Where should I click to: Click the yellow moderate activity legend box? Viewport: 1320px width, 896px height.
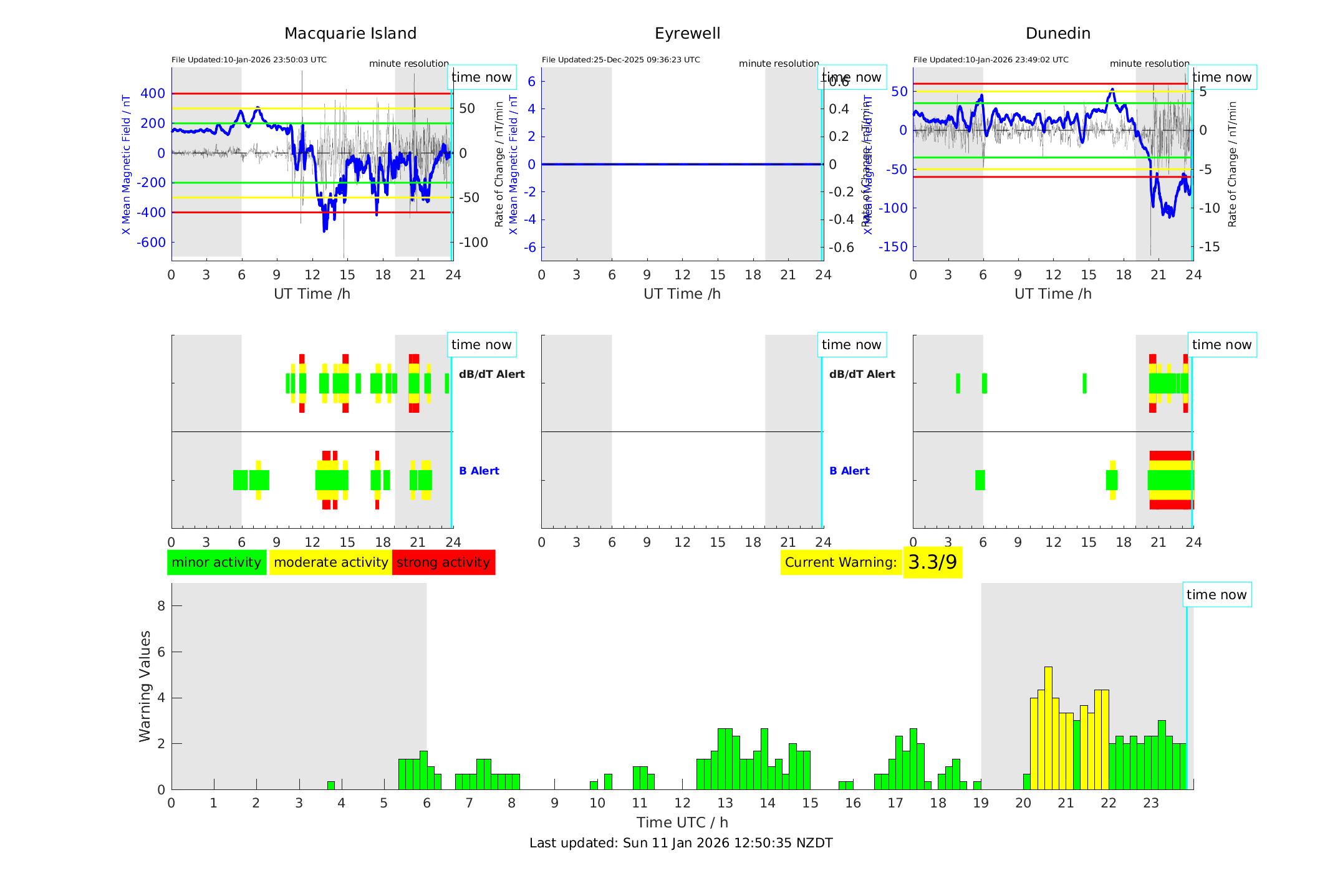pyautogui.click(x=330, y=562)
